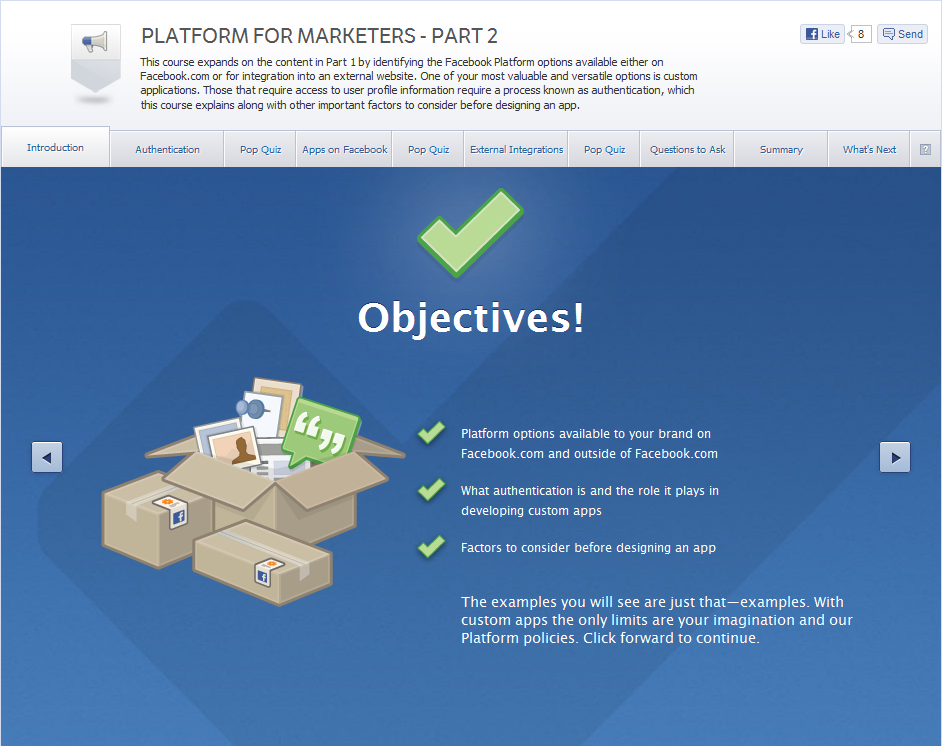Open the Authentication tab
Image resolution: width=942 pixels, height=746 pixels.
click(167, 150)
